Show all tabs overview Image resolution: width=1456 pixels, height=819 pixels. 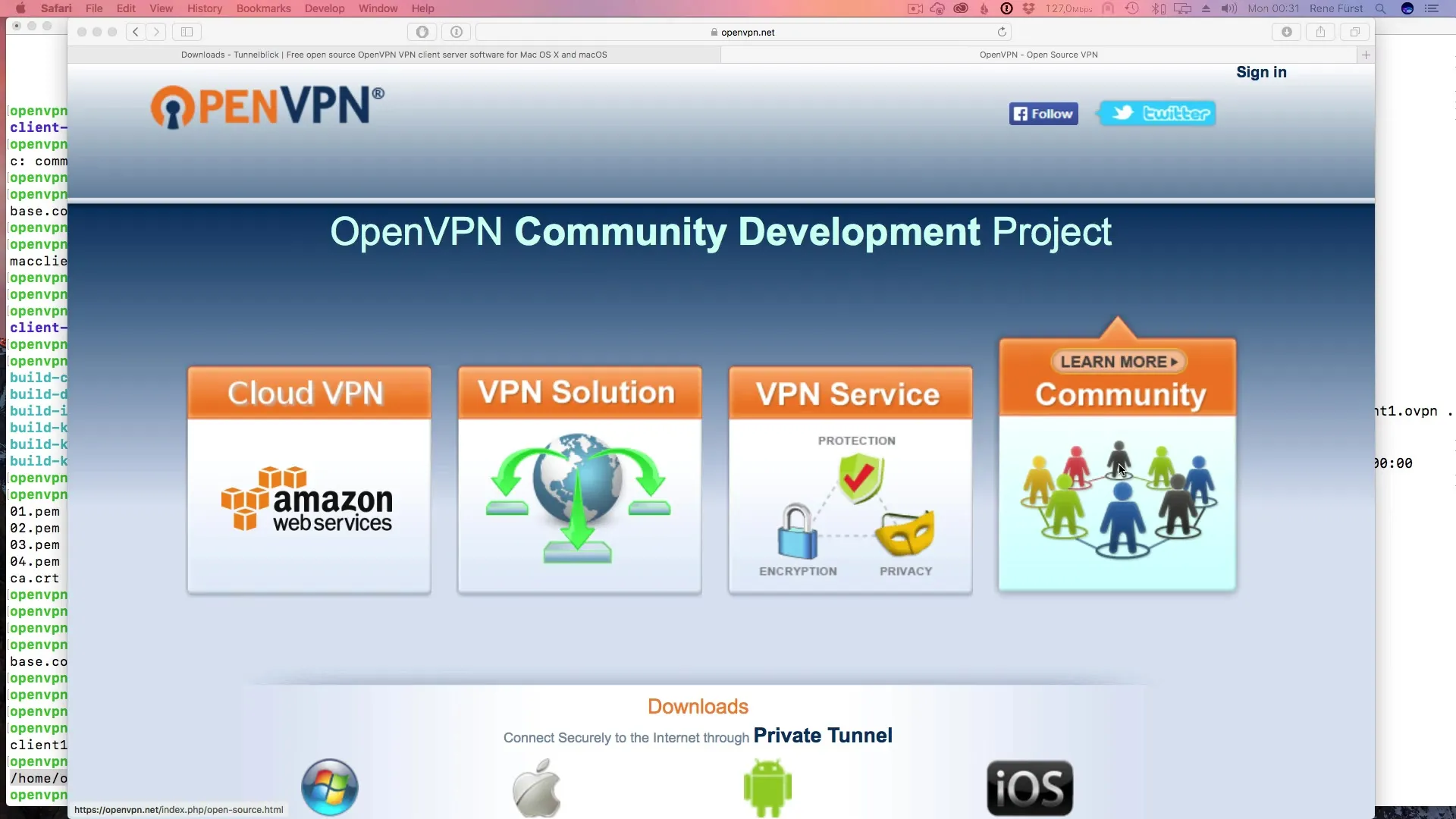[1354, 32]
